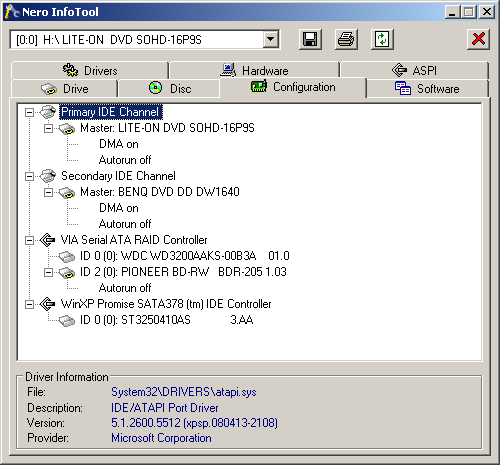Click the VIA Serial ATA controller icon
Viewport: 500px width, 465px height.
coord(47,240)
